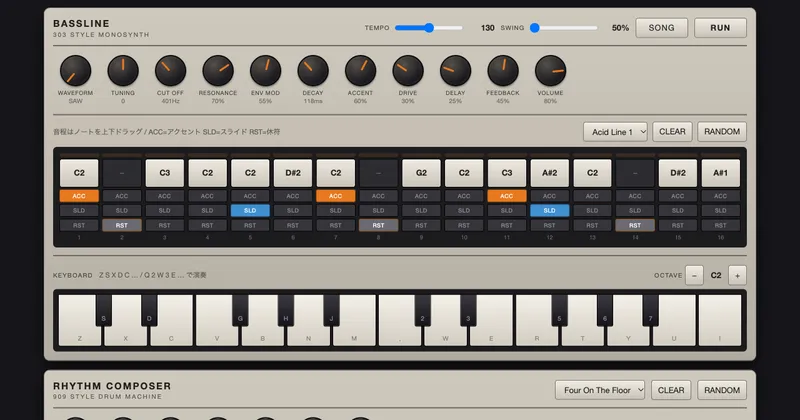Click the FEEDBACK knob
Screen dimensions: 800x420
pyautogui.click(x=503, y=71)
